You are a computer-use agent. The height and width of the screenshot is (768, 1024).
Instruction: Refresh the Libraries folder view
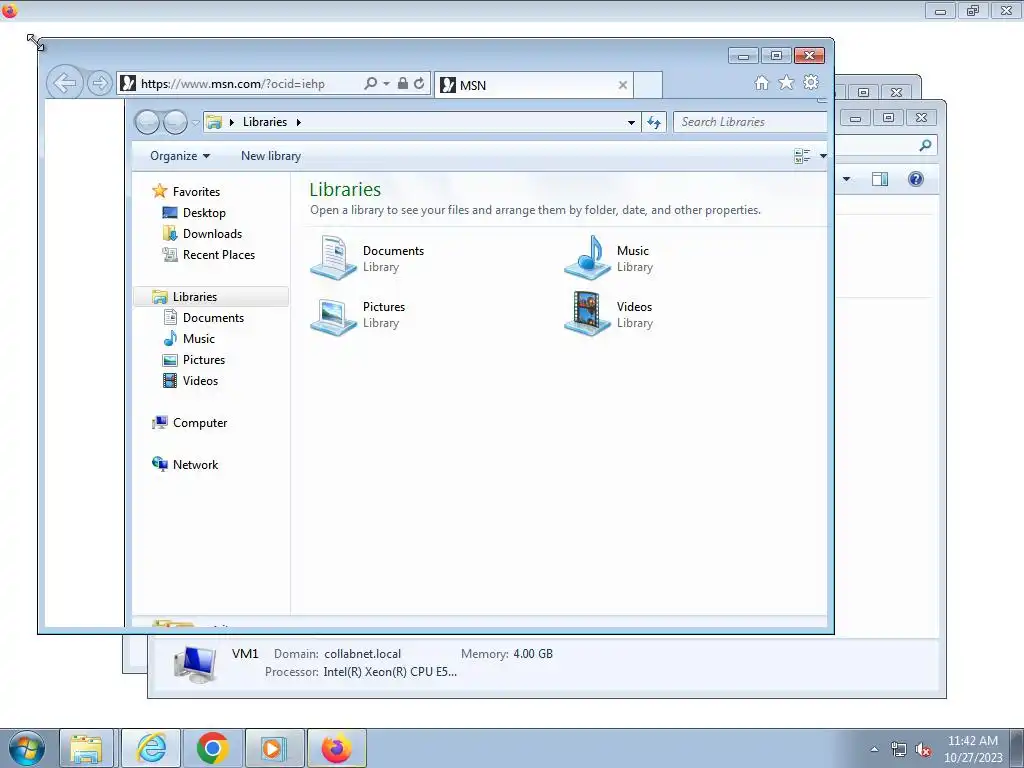(x=654, y=122)
